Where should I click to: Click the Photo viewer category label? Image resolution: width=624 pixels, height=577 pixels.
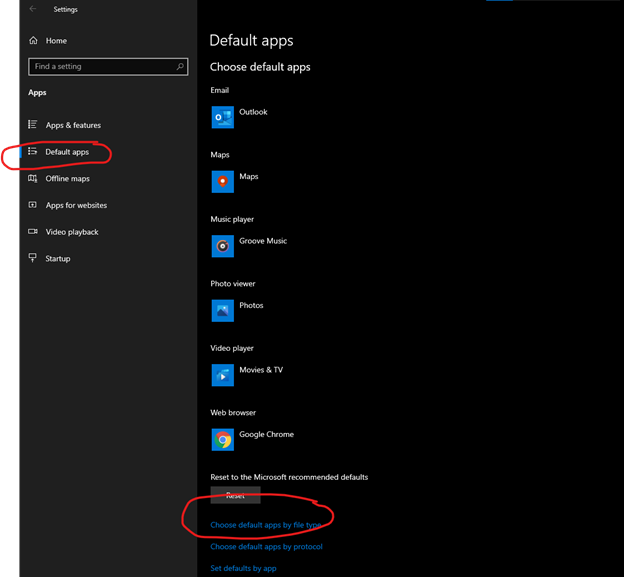coord(233,283)
